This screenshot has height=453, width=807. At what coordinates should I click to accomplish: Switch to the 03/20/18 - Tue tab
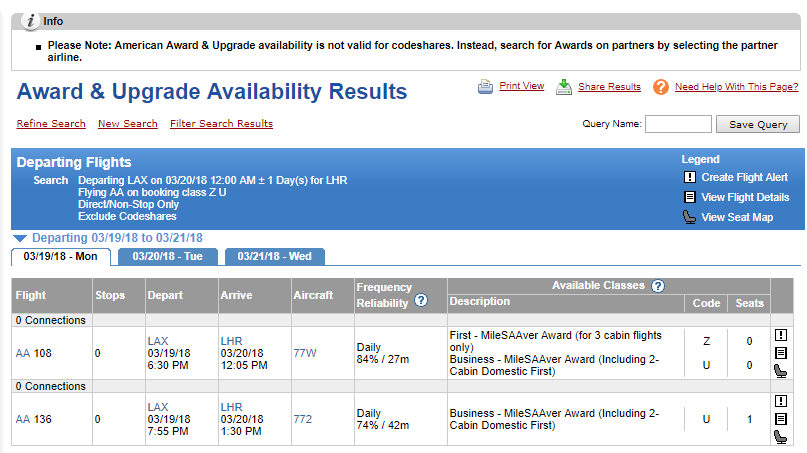168,256
